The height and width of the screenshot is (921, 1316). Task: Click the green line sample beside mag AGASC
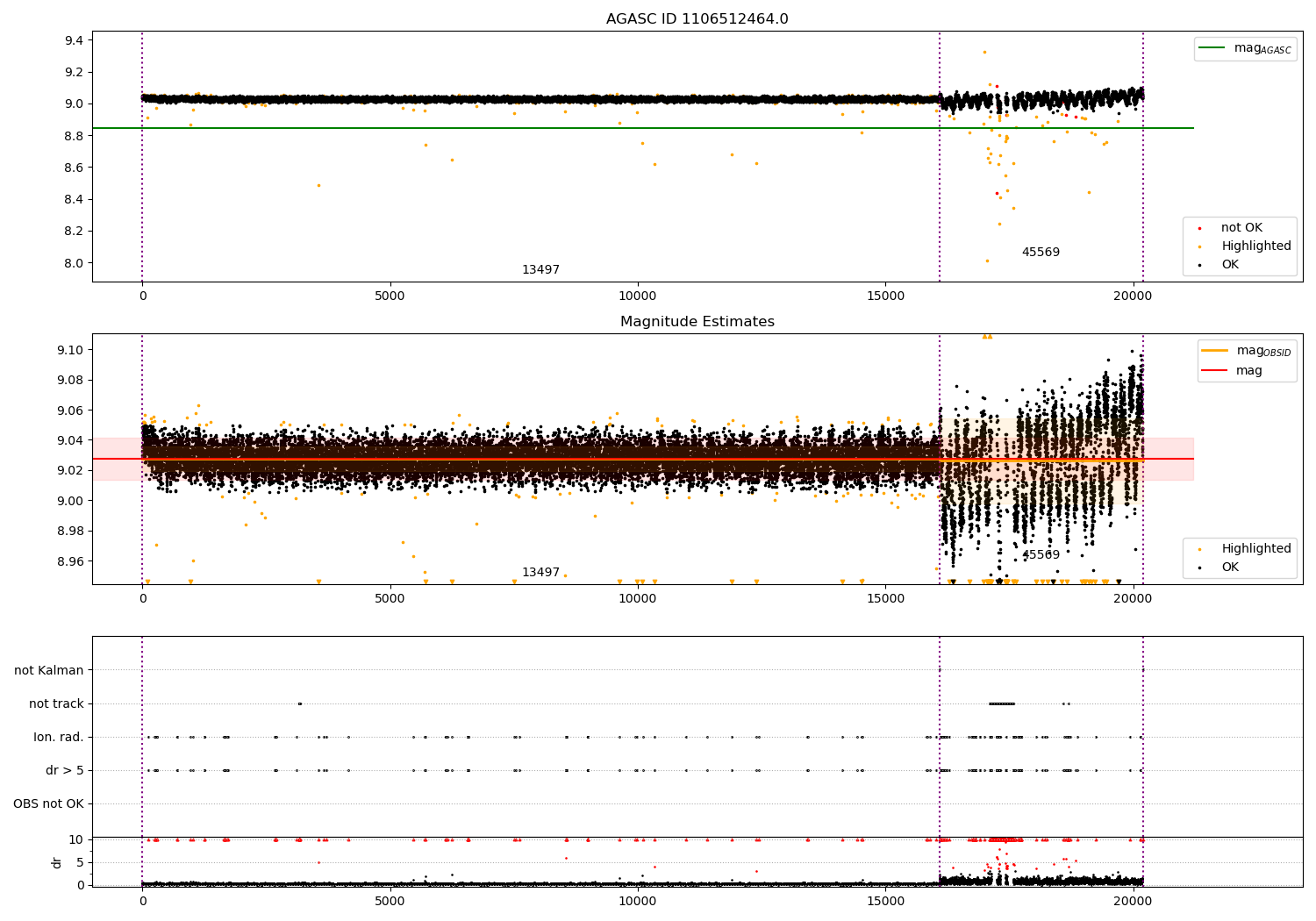[1212, 48]
